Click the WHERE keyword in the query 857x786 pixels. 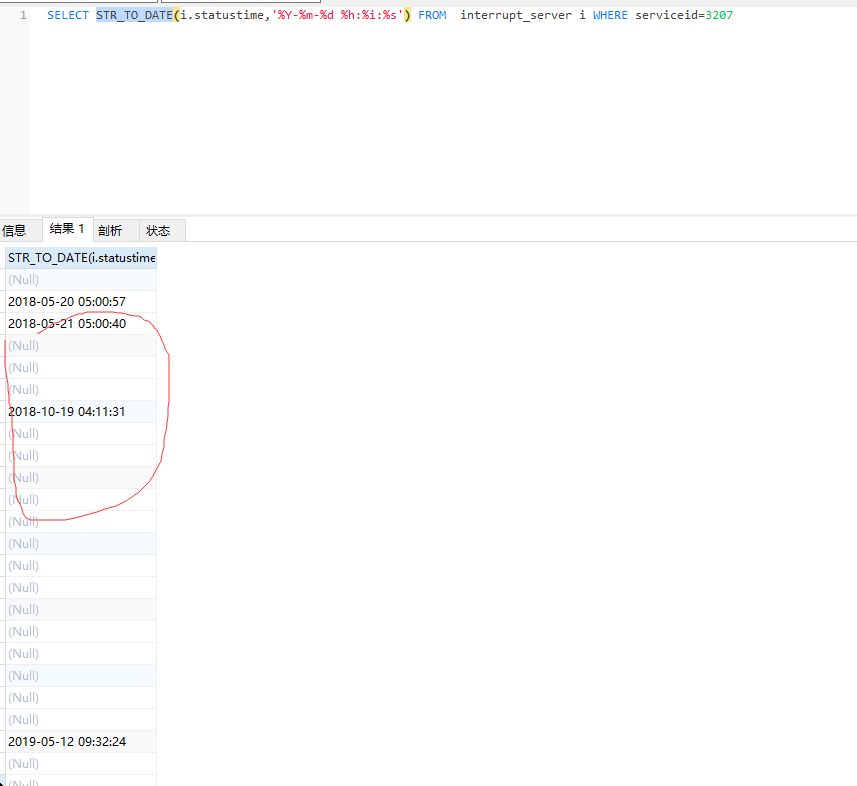[x=608, y=16]
